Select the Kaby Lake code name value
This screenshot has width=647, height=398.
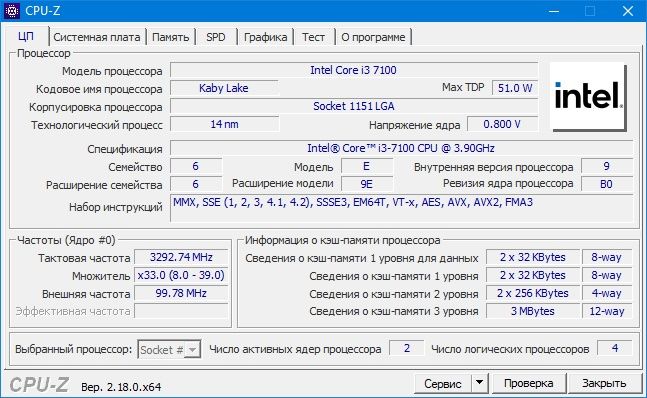224,88
